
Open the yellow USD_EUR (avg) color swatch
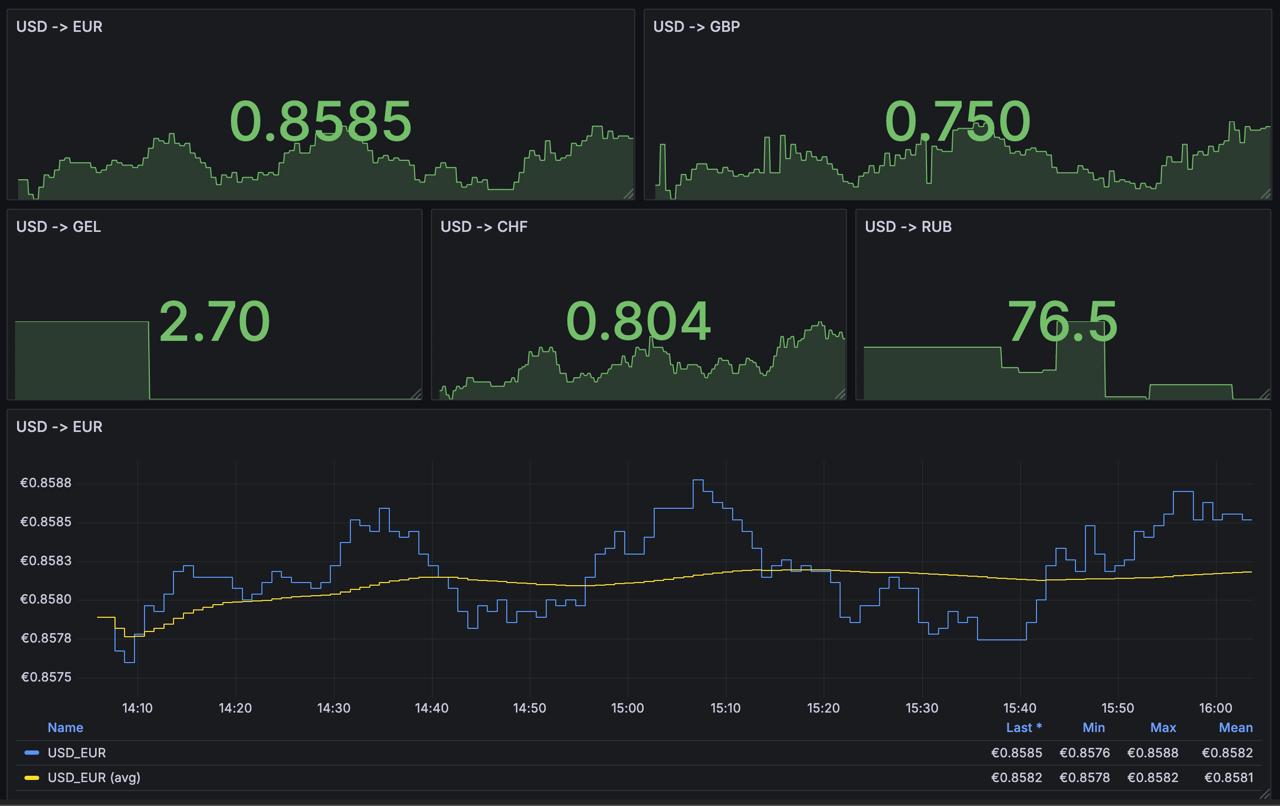[33, 777]
